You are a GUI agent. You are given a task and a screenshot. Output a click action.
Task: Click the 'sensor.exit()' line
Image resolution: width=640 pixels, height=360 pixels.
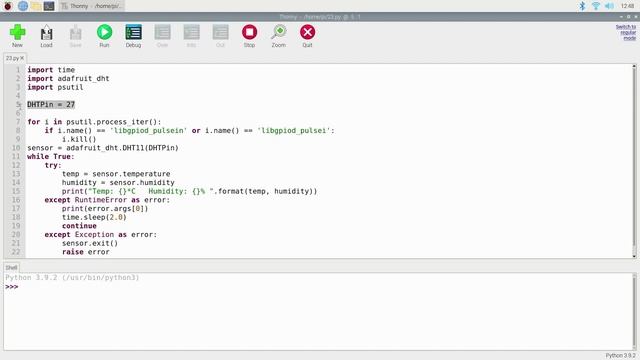[90, 243]
